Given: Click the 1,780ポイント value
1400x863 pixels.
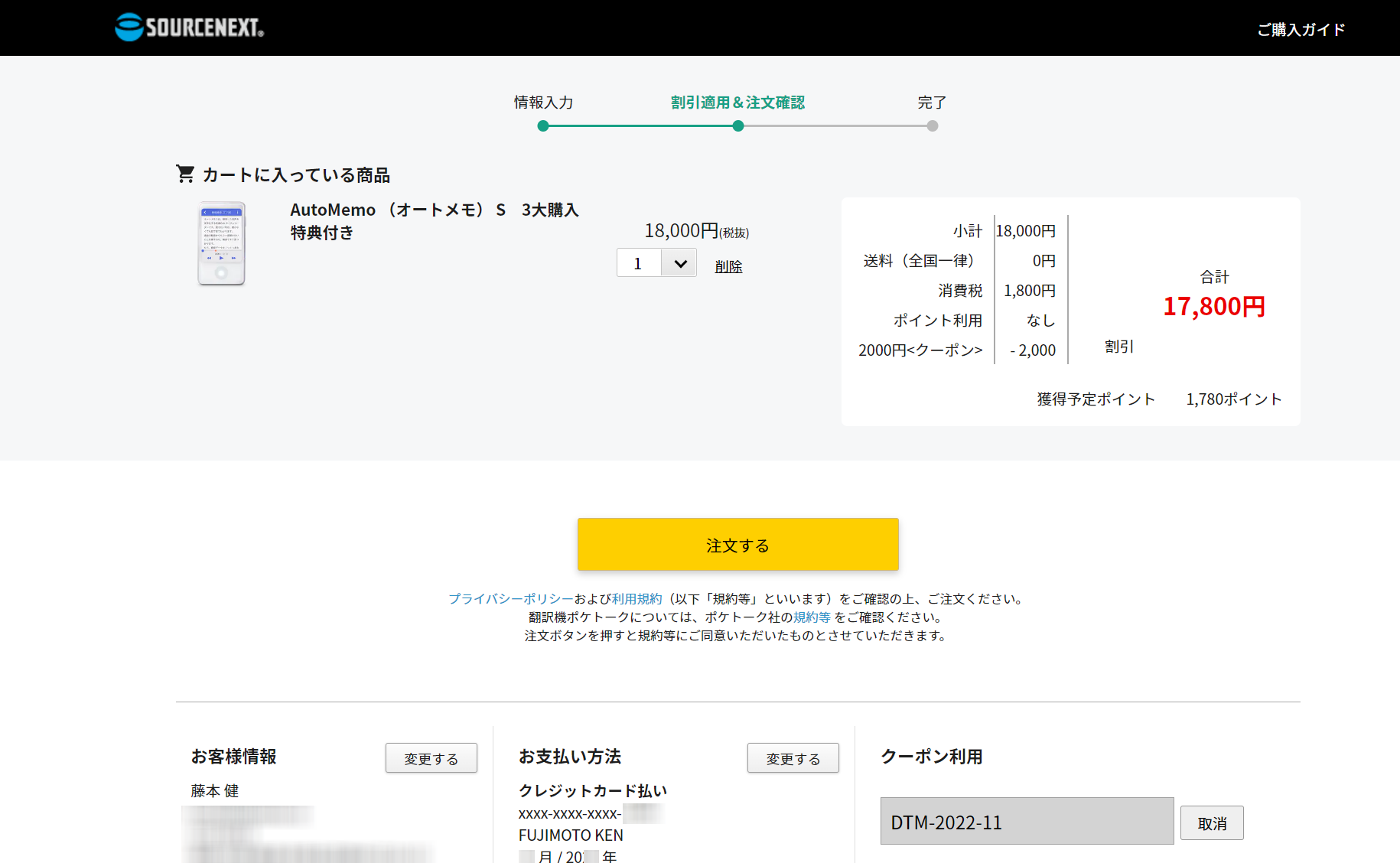Looking at the screenshot, I should pyautogui.click(x=1234, y=399).
